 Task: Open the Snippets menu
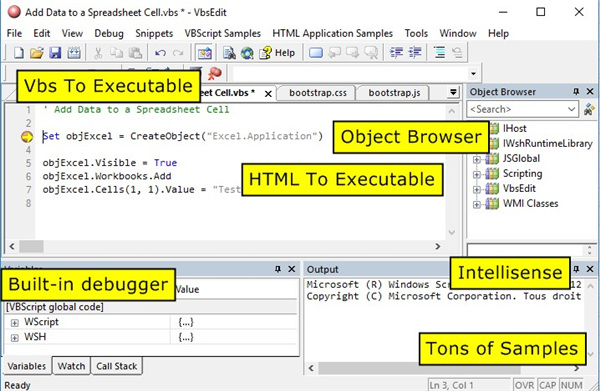pyautogui.click(x=154, y=33)
